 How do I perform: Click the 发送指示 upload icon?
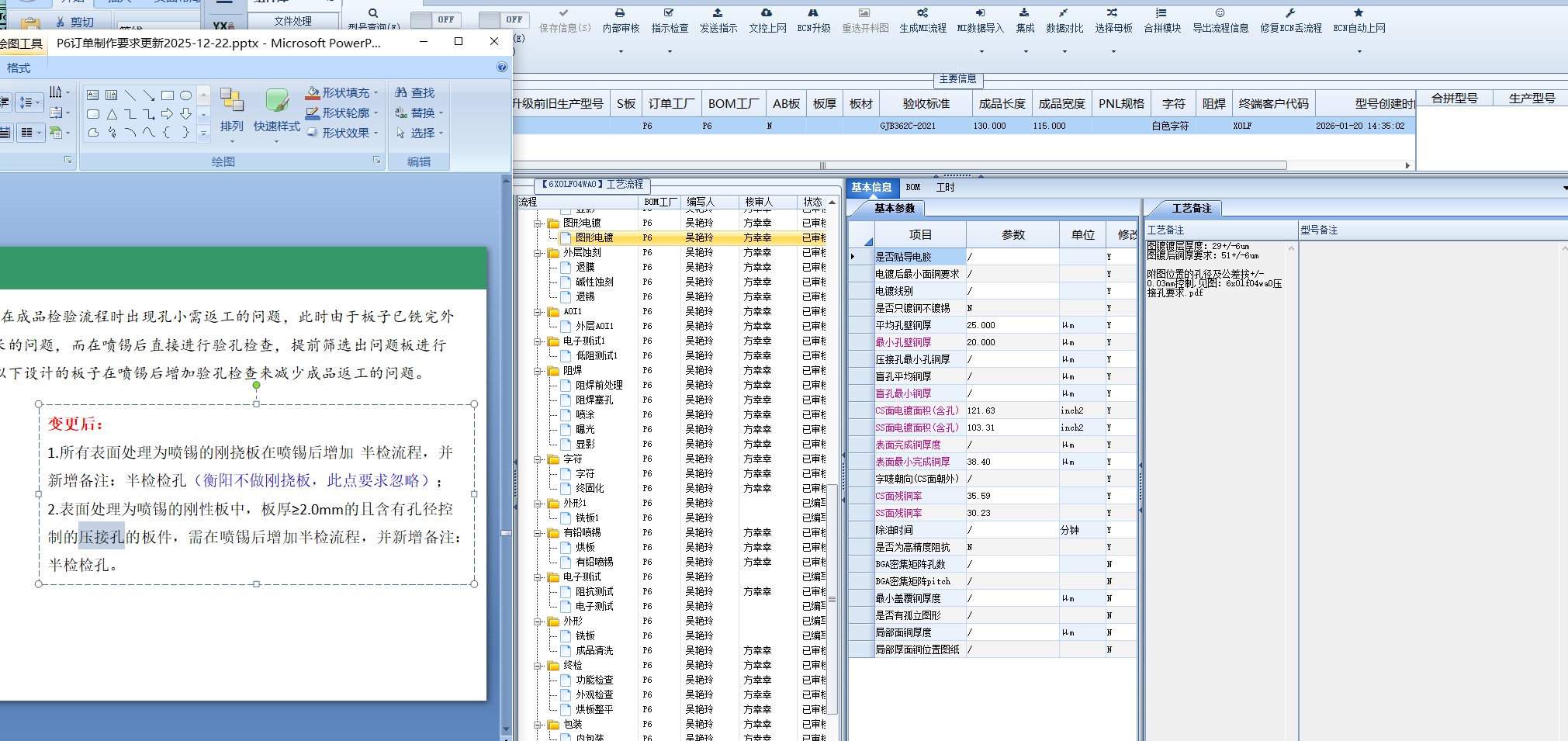718,13
